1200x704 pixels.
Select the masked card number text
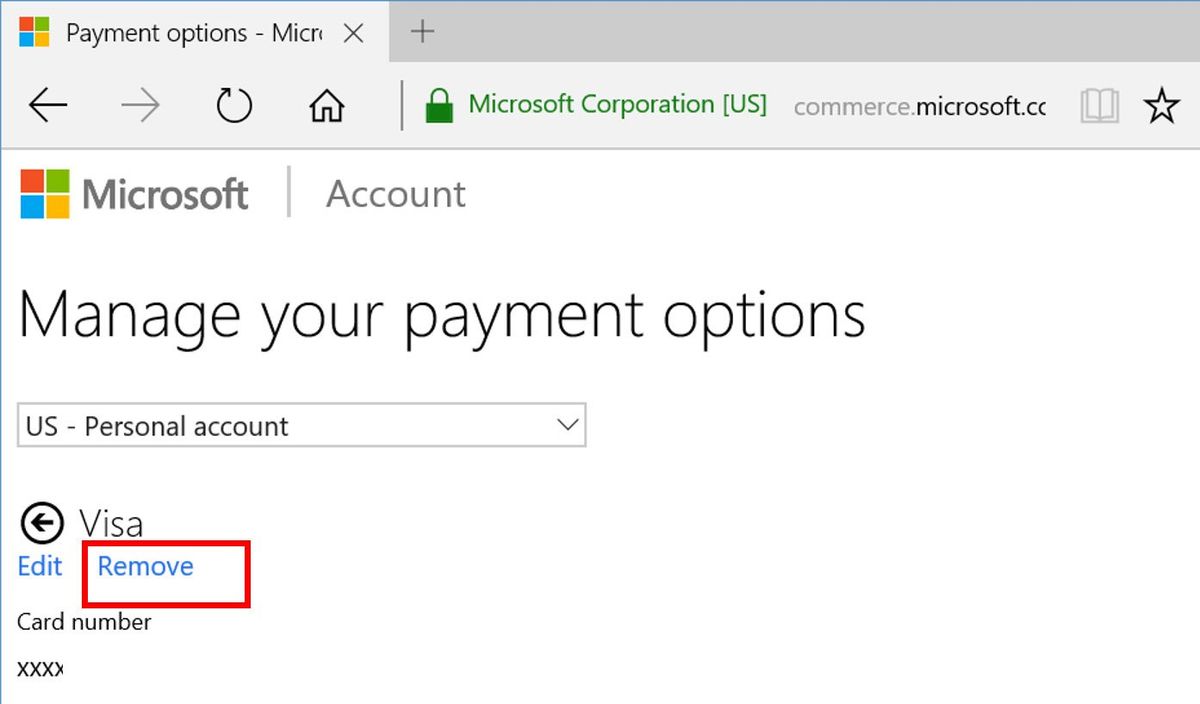39,670
